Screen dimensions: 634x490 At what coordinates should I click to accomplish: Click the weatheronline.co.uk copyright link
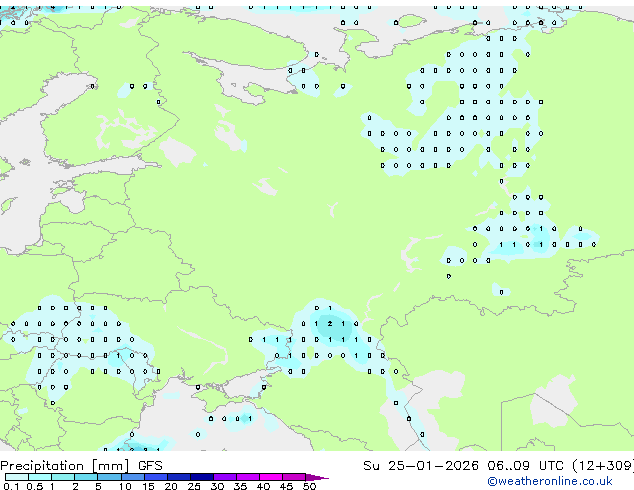550,481
